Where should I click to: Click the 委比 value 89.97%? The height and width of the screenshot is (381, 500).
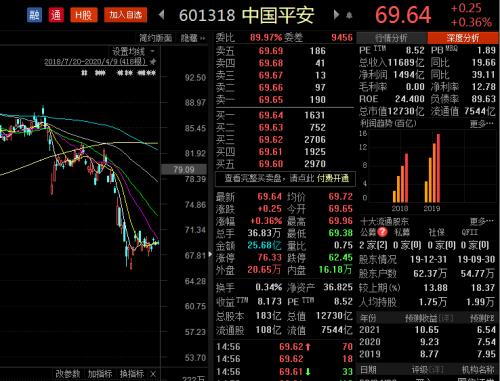coord(266,37)
